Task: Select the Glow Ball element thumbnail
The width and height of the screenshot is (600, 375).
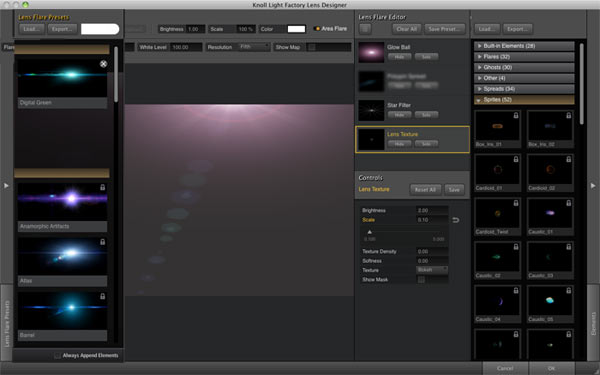Action: (371, 52)
